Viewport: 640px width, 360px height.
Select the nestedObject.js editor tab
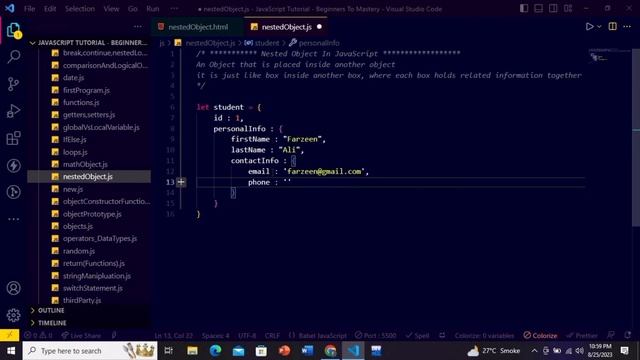tap(287, 27)
